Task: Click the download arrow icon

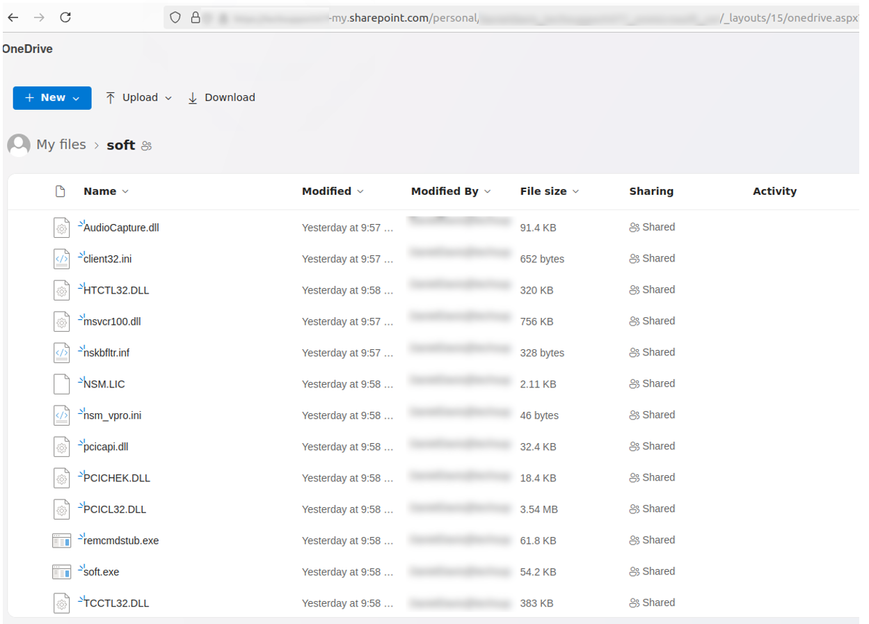Action: coord(192,98)
